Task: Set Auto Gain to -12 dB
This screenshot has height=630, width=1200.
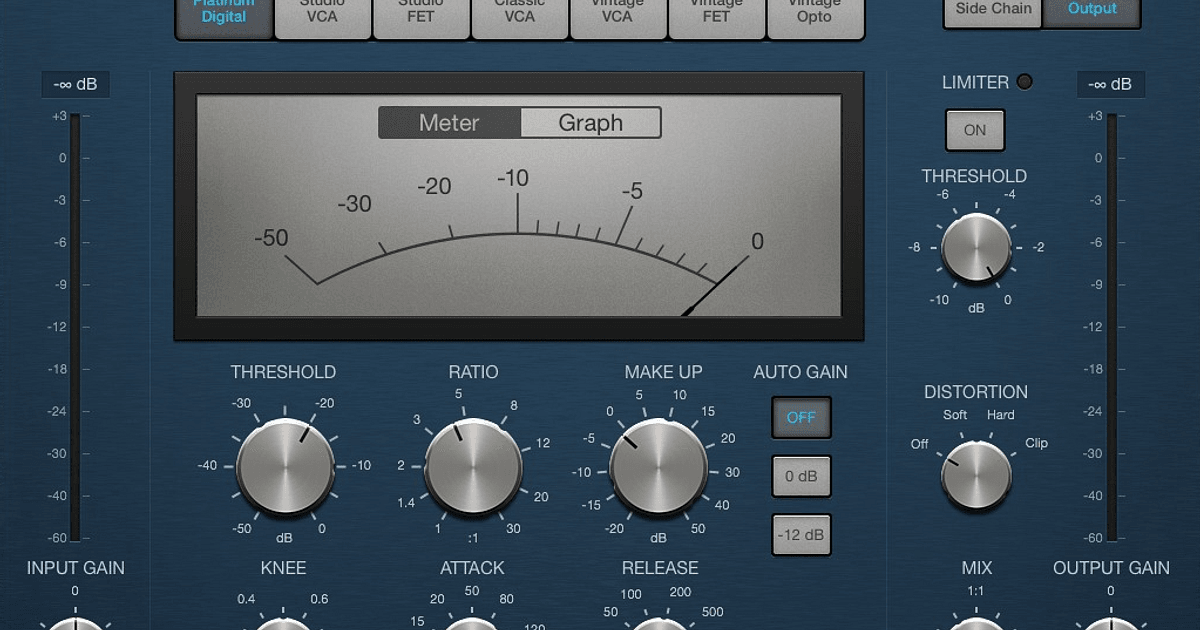Action: (x=801, y=535)
